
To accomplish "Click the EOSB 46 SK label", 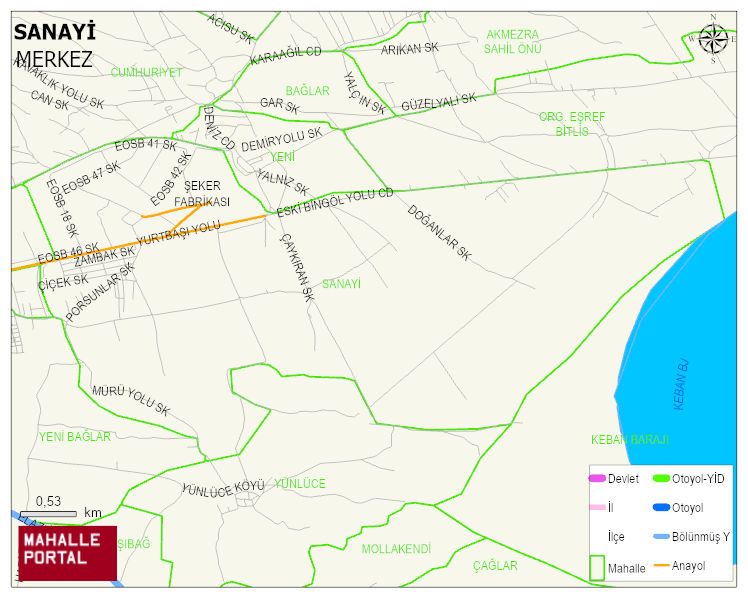I will point(68,253).
